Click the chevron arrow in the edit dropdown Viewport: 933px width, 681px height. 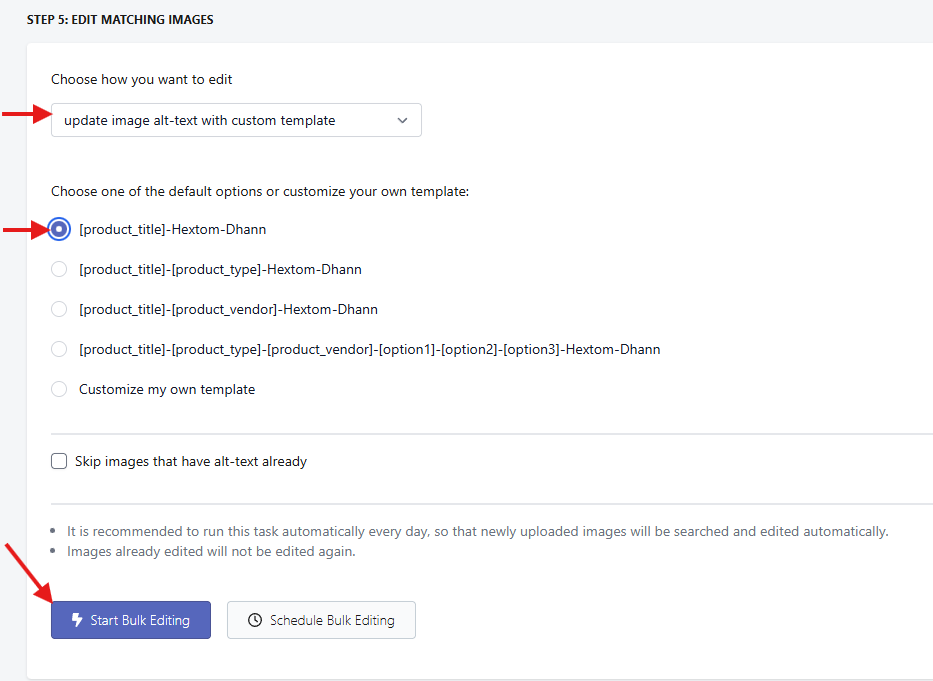(402, 120)
